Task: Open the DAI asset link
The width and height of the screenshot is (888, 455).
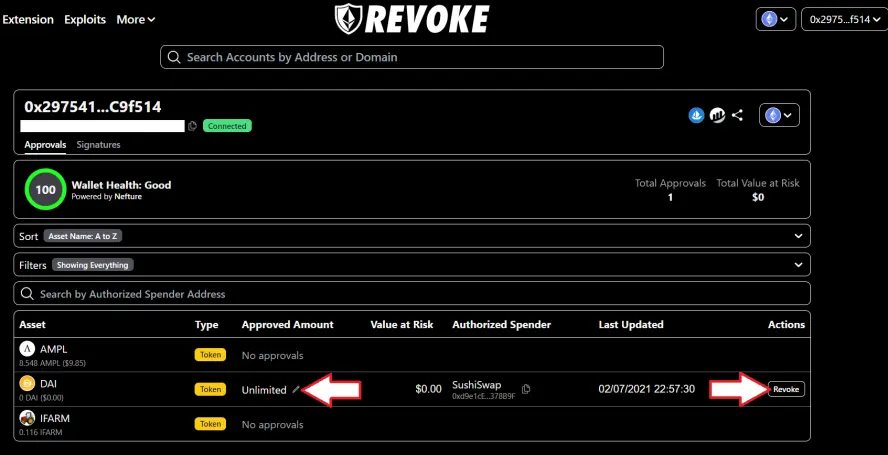Action: (x=48, y=384)
